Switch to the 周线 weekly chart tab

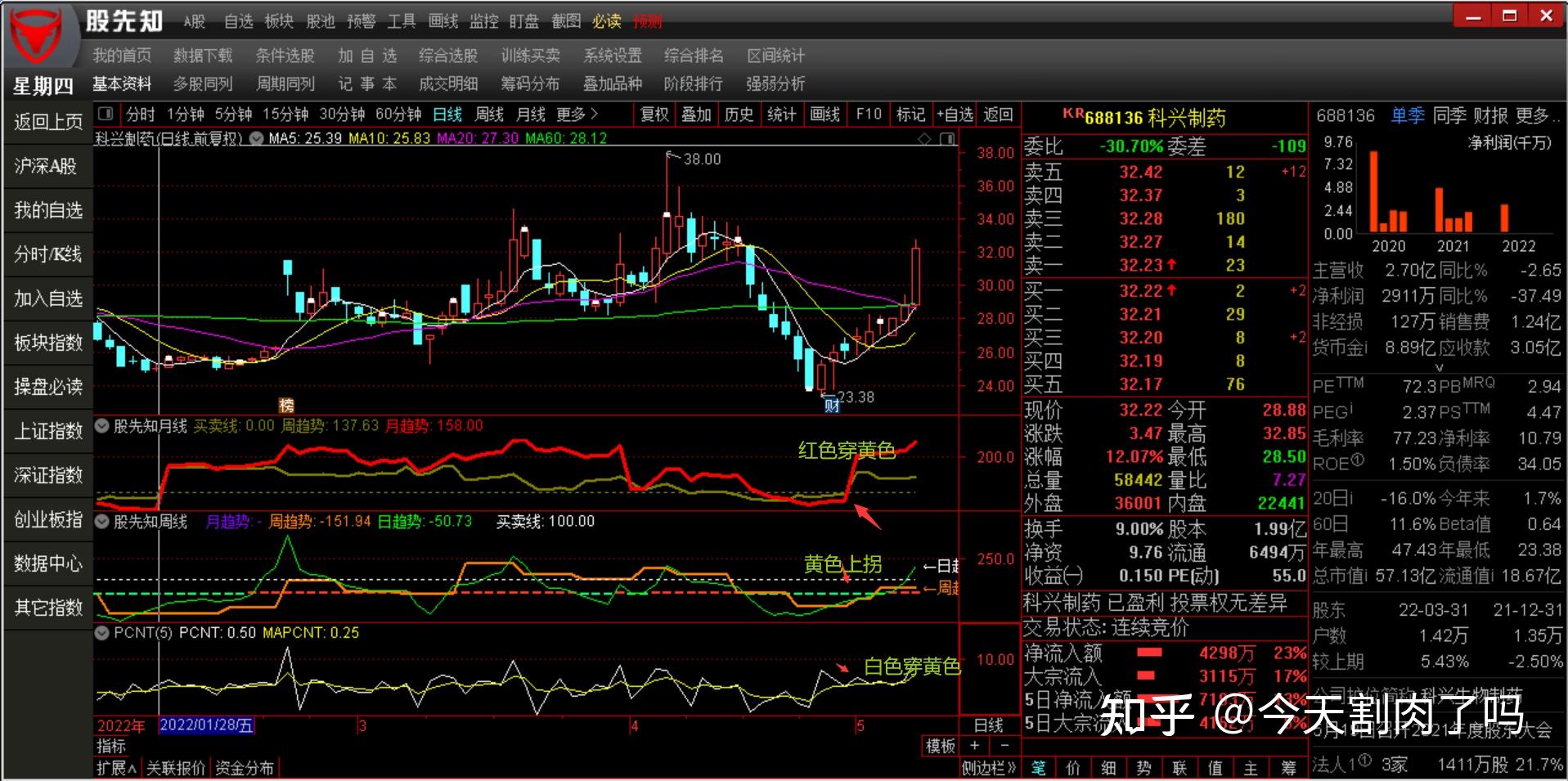click(488, 114)
